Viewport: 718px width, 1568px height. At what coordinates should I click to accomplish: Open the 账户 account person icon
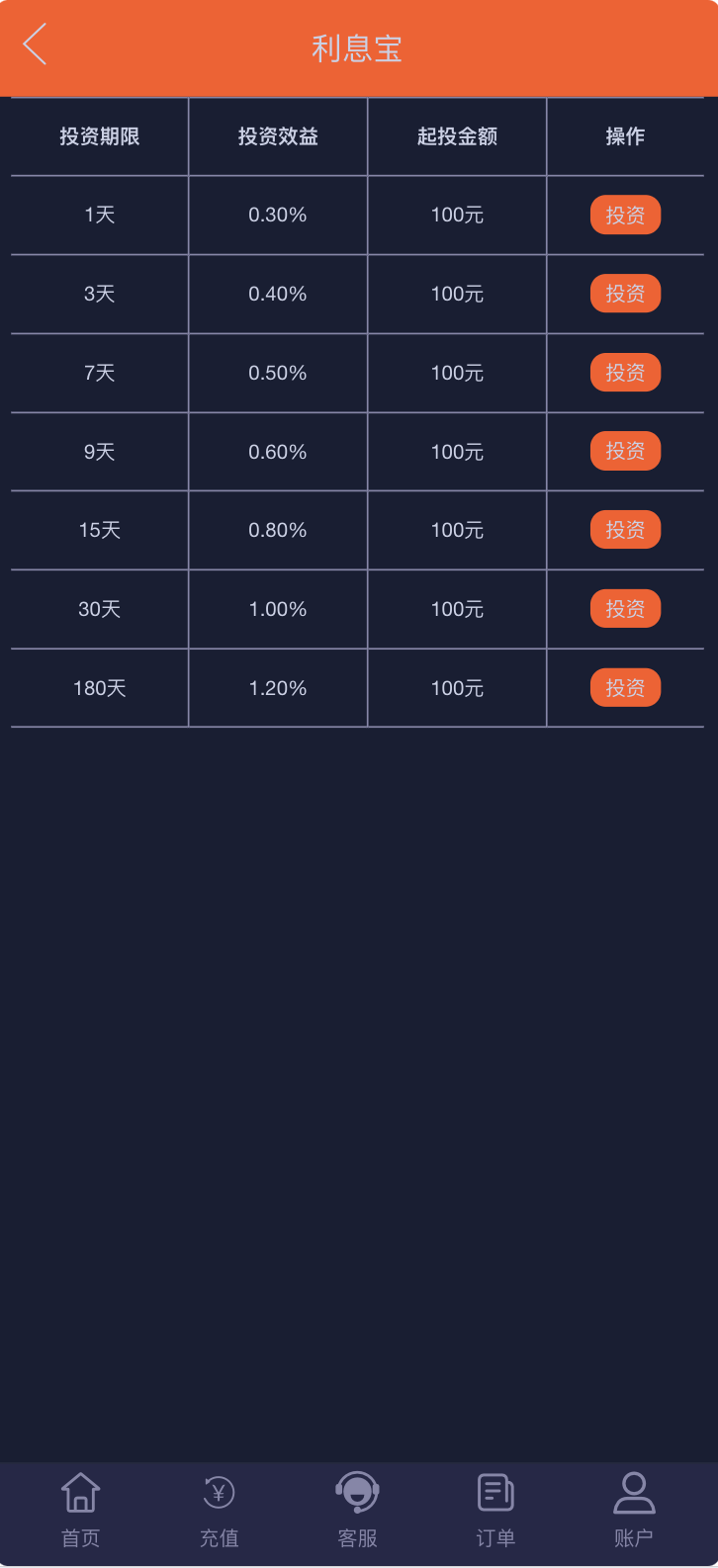point(634,1493)
